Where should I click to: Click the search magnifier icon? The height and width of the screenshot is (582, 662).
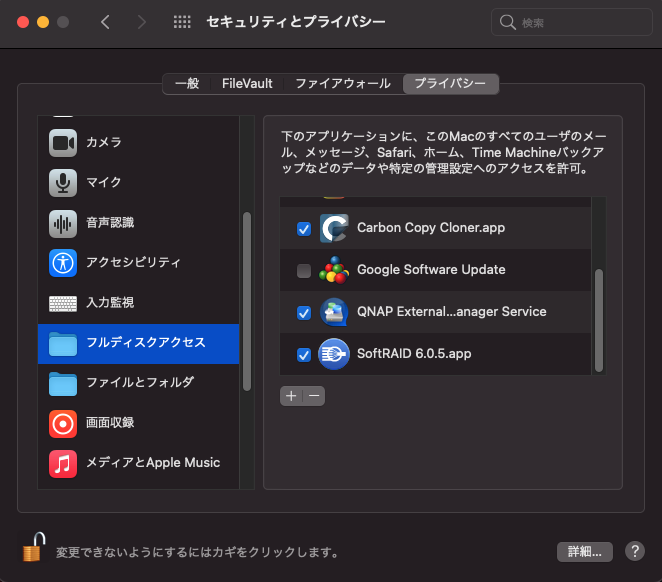507,22
